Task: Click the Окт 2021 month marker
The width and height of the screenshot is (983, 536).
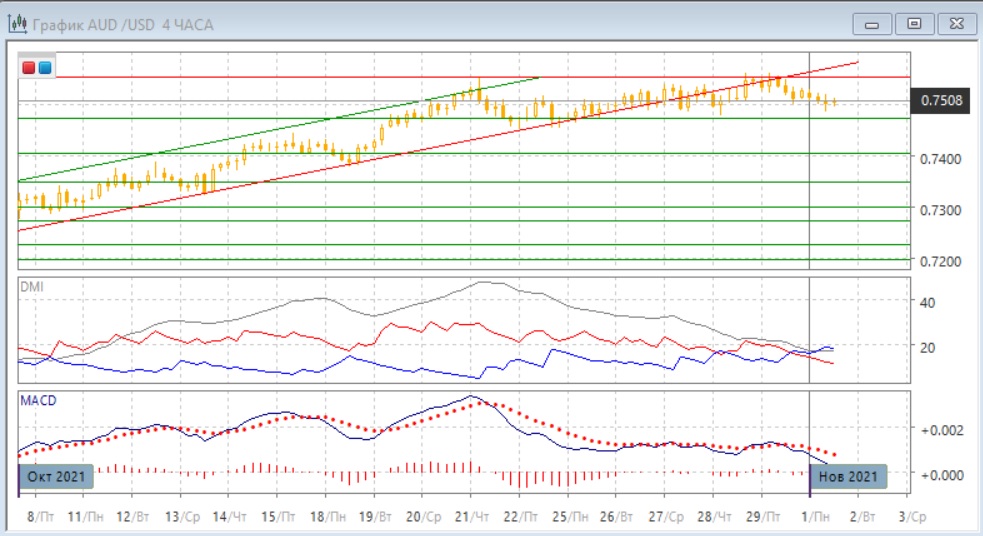Action: [58, 476]
